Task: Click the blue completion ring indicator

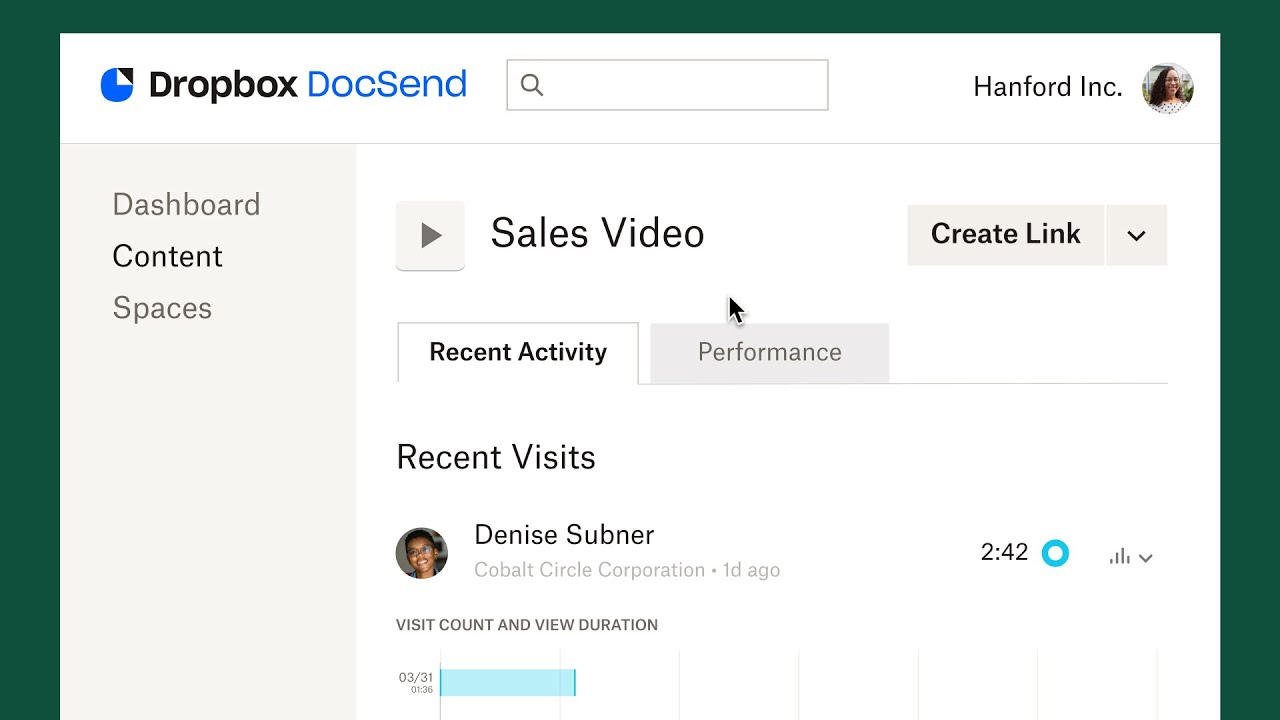Action: pyautogui.click(x=1055, y=553)
